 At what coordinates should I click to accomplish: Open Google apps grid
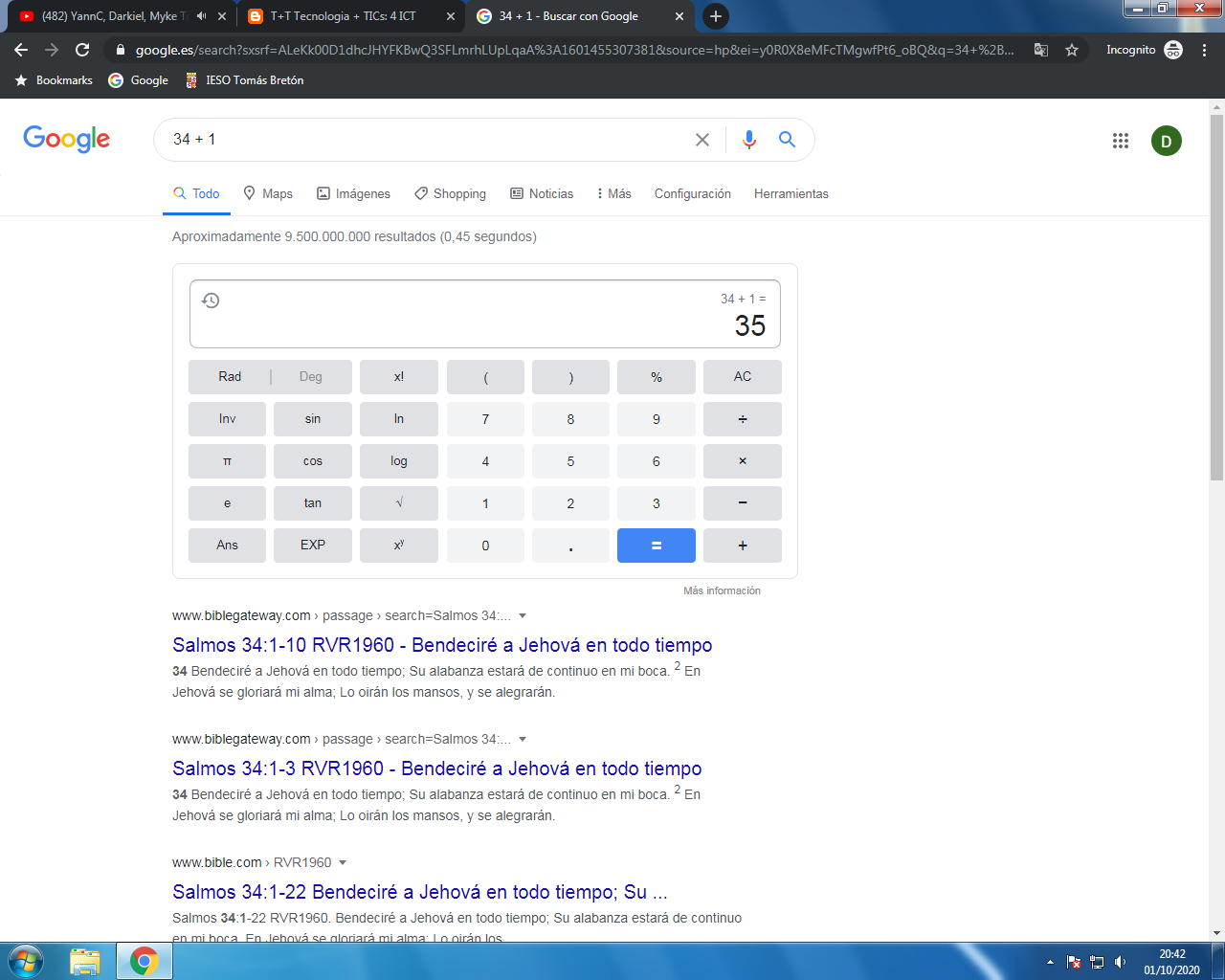click(1121, 141)
